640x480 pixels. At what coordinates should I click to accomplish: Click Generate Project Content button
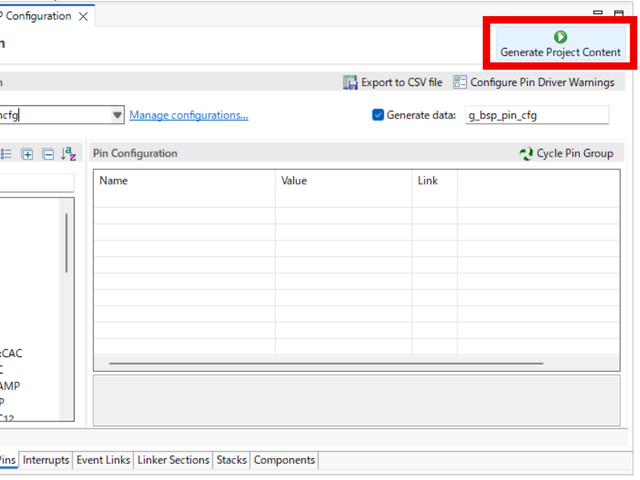tap(560, 44)
